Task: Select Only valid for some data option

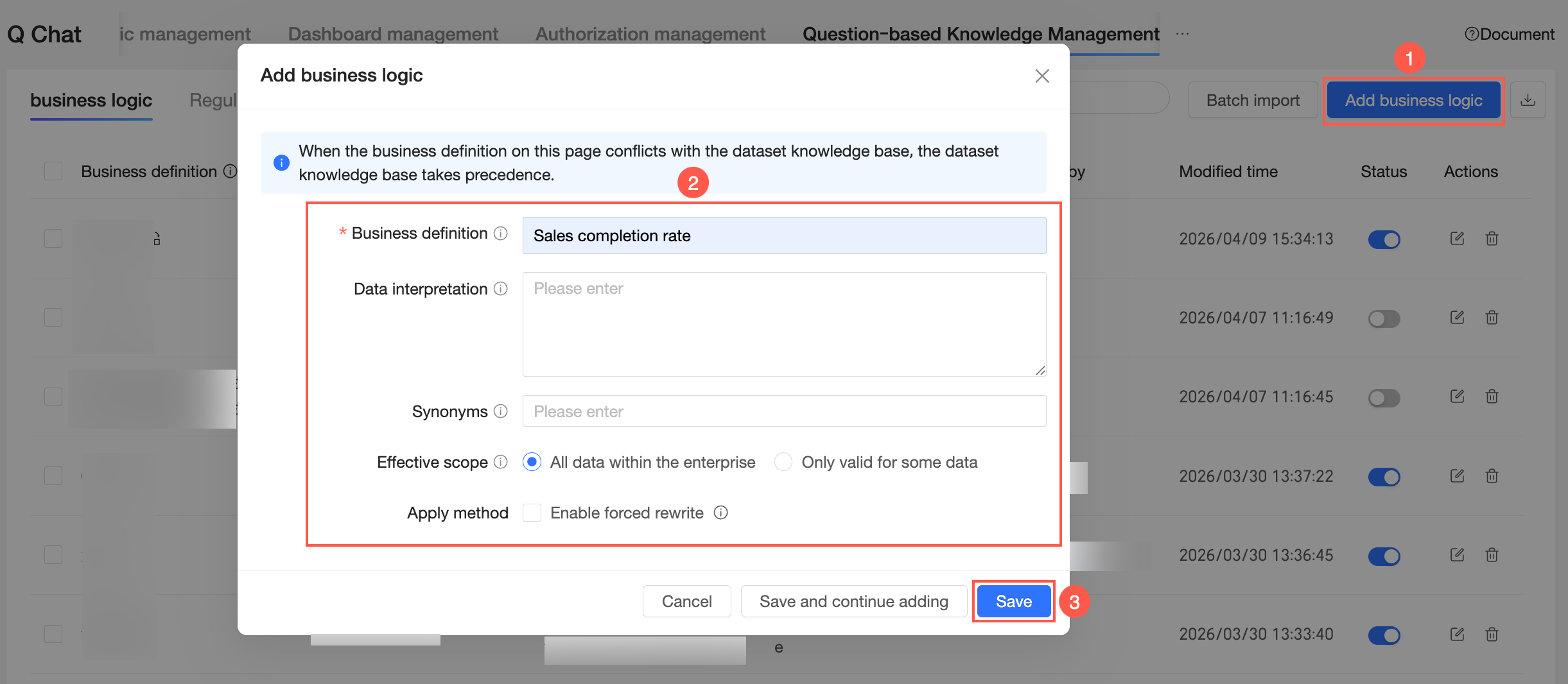Action: tap(783, 462)
